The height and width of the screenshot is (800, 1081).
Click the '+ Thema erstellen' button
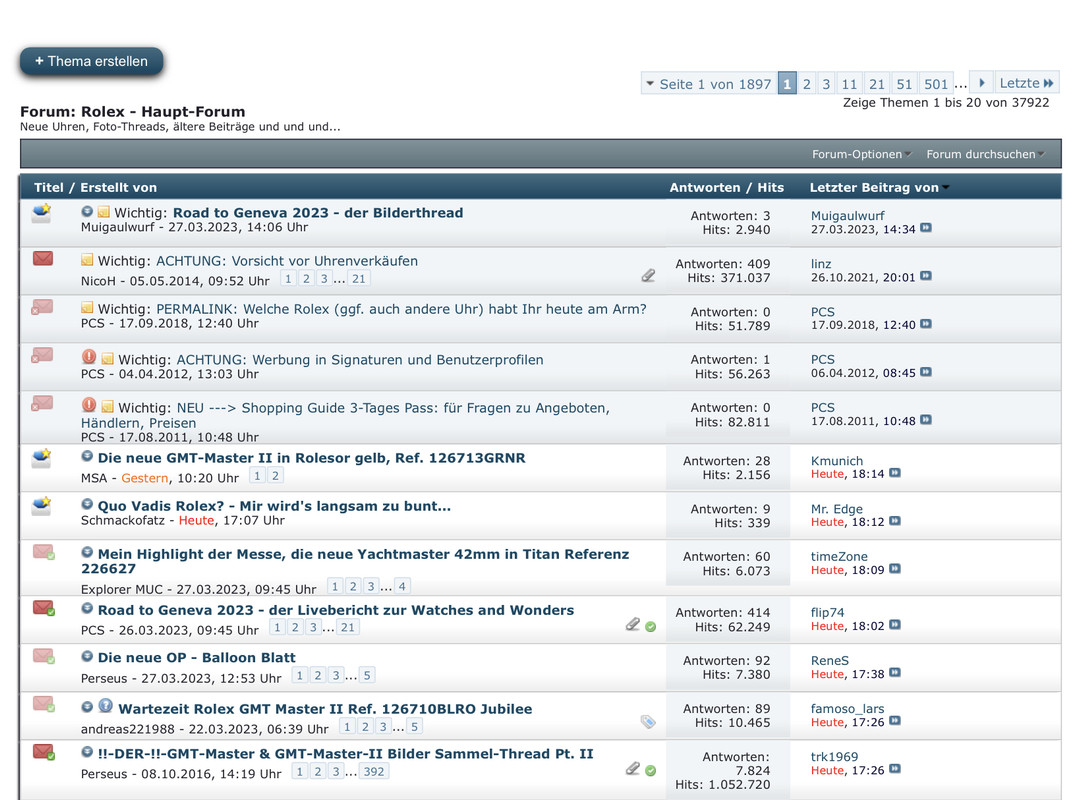pos(91,61)
